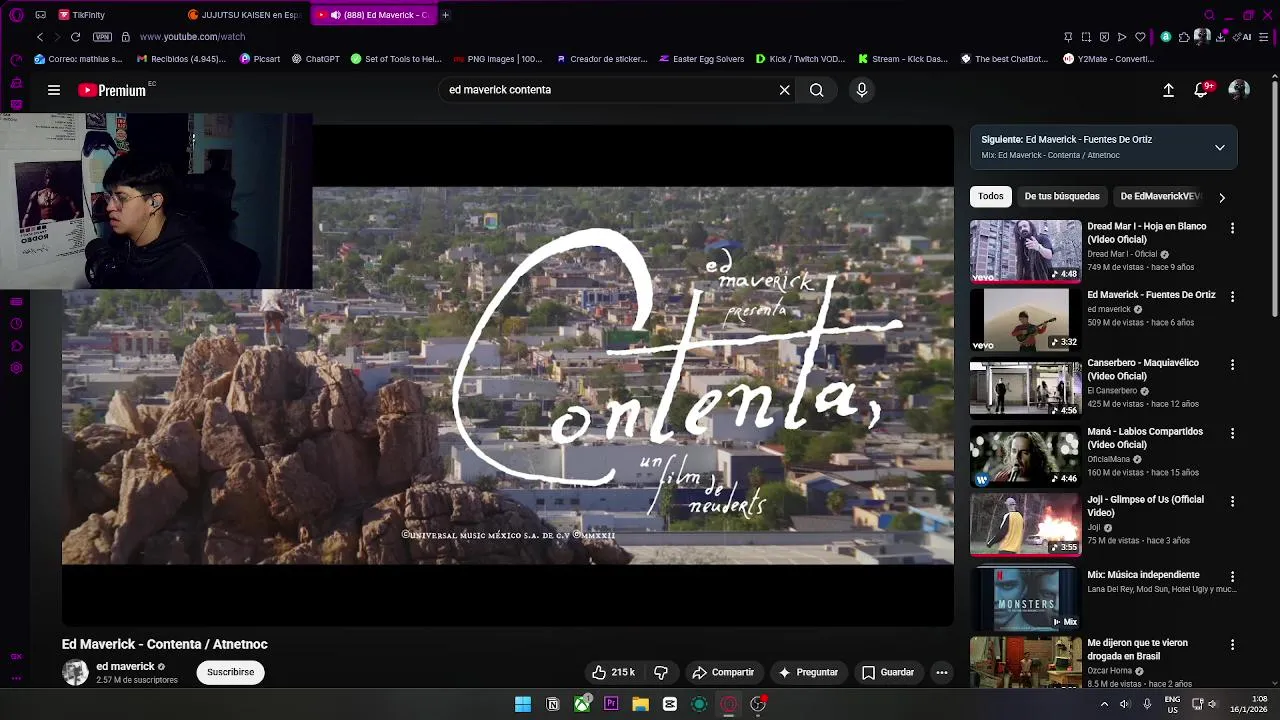
Task: Open more actions ellipsis below the video
Action: tap(942, 672)
